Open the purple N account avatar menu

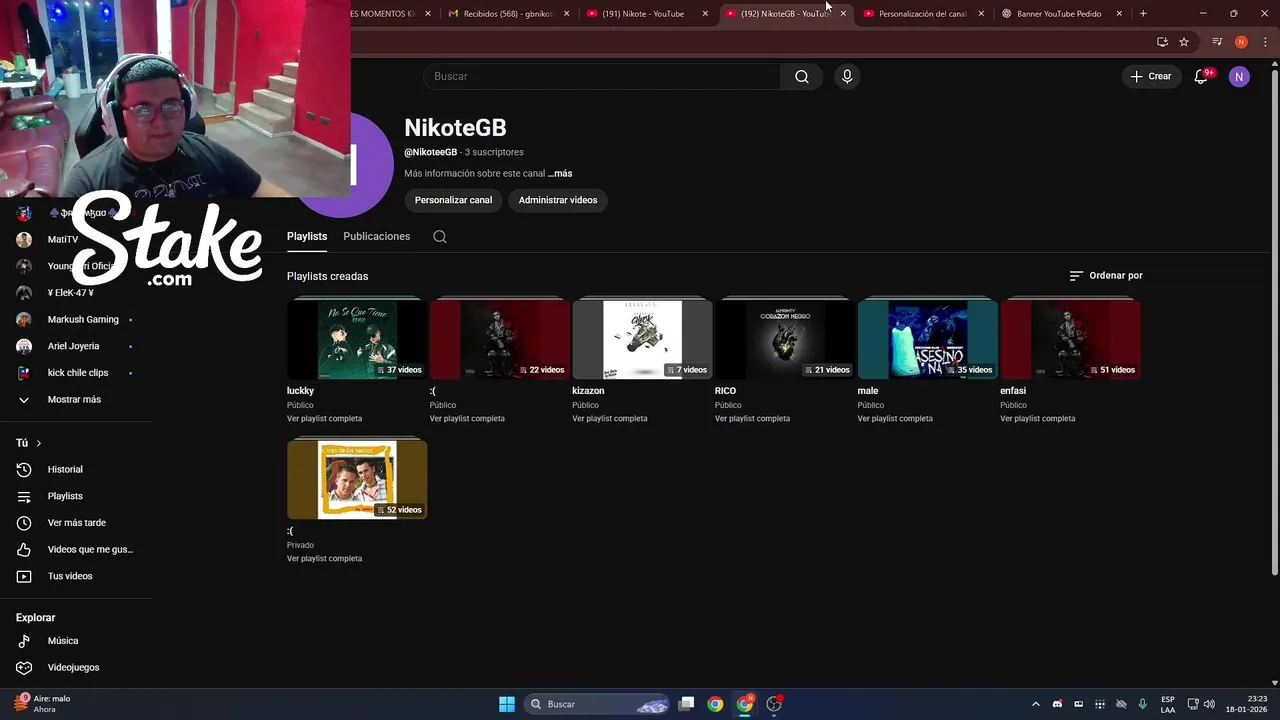pyautogui.click(x=1239, y=76)
